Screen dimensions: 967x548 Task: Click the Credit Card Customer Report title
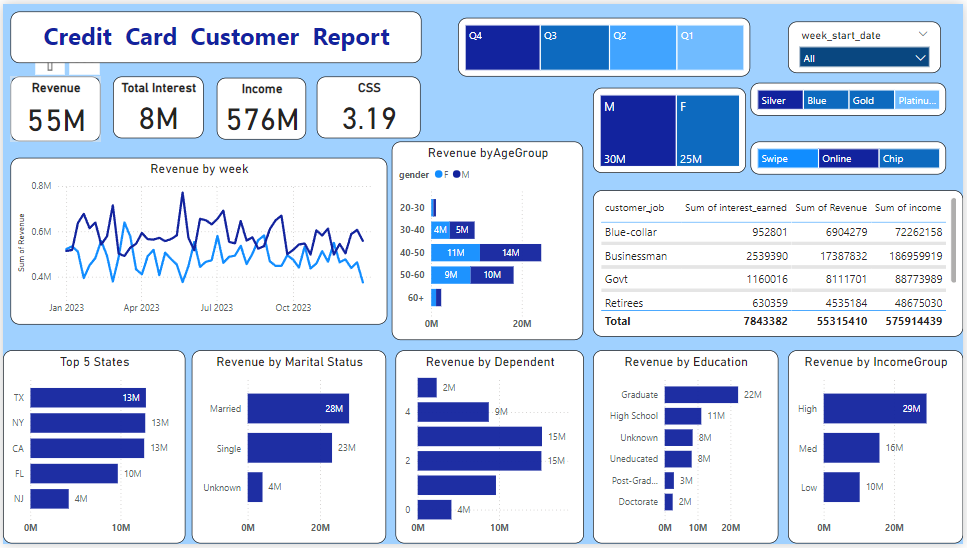216,37
